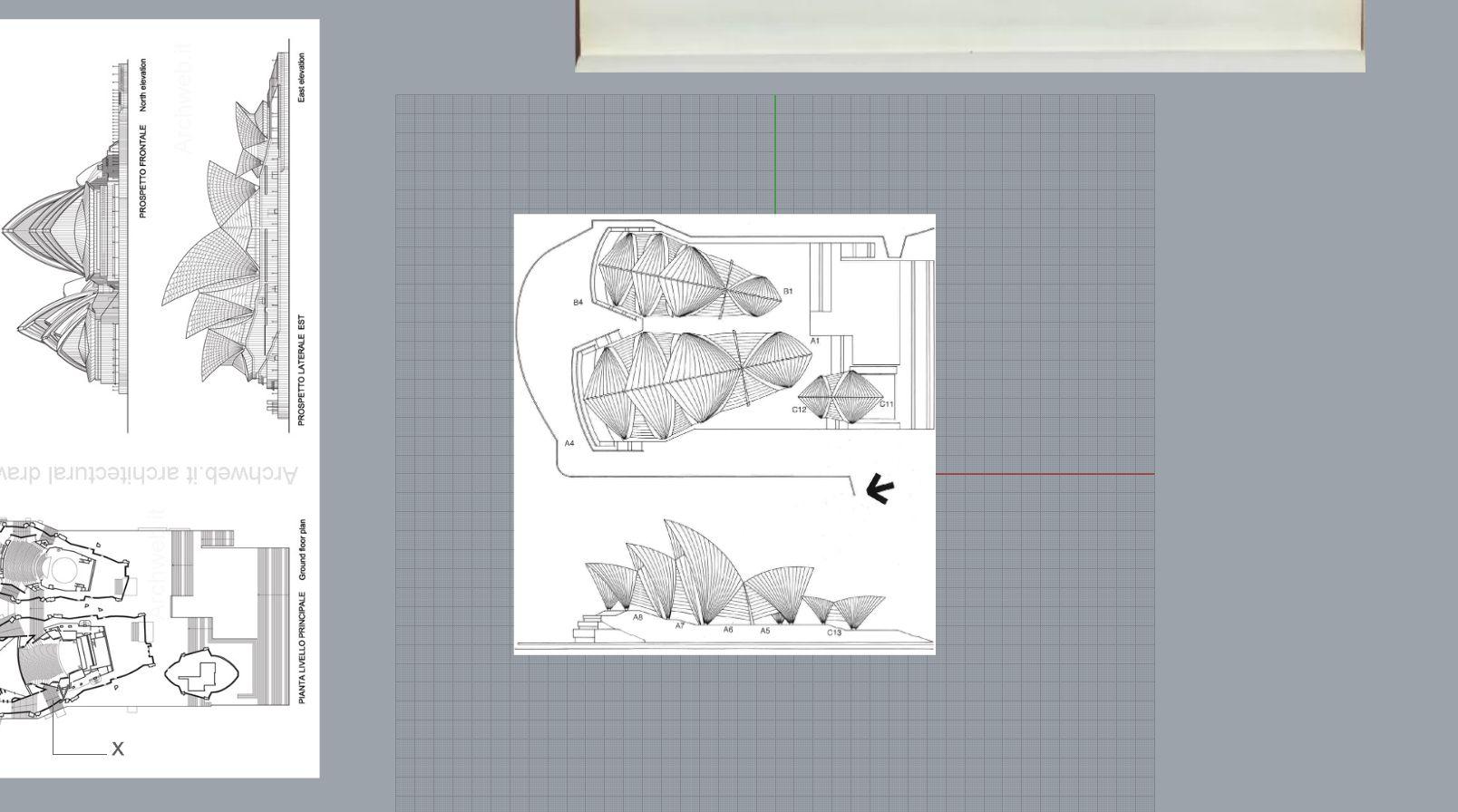Click the "A8" label under the elevation
The width and height of the screenshot is (1458, 812).
(x=637, y=617)
